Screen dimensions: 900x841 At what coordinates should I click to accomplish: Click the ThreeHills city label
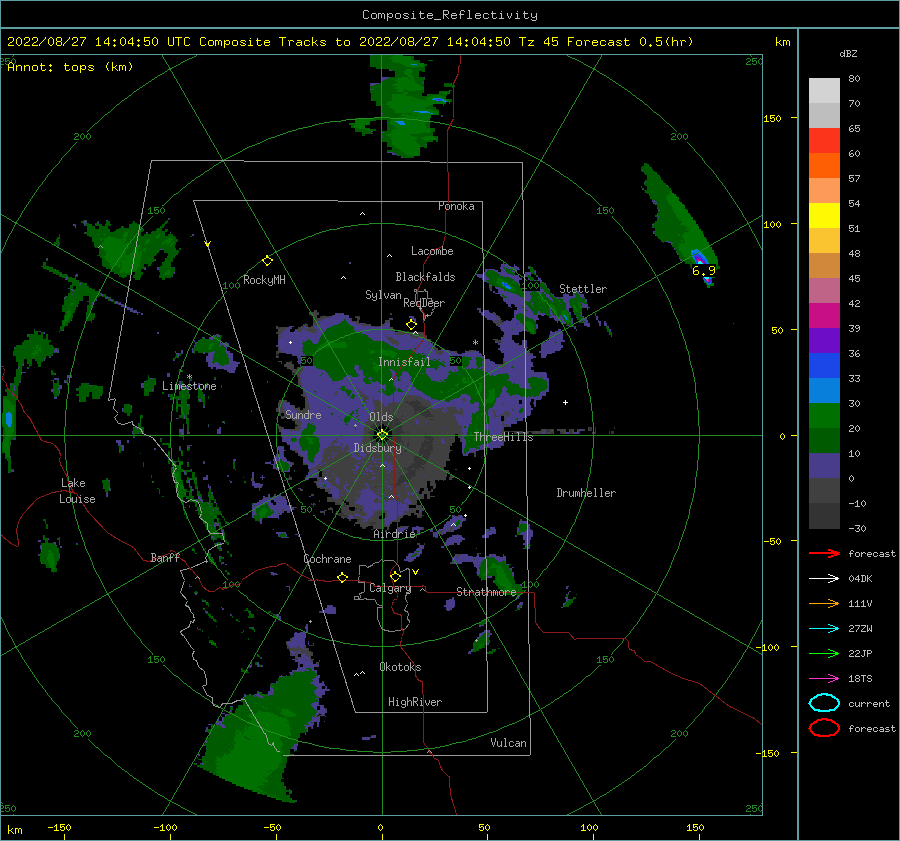[503, 437]
